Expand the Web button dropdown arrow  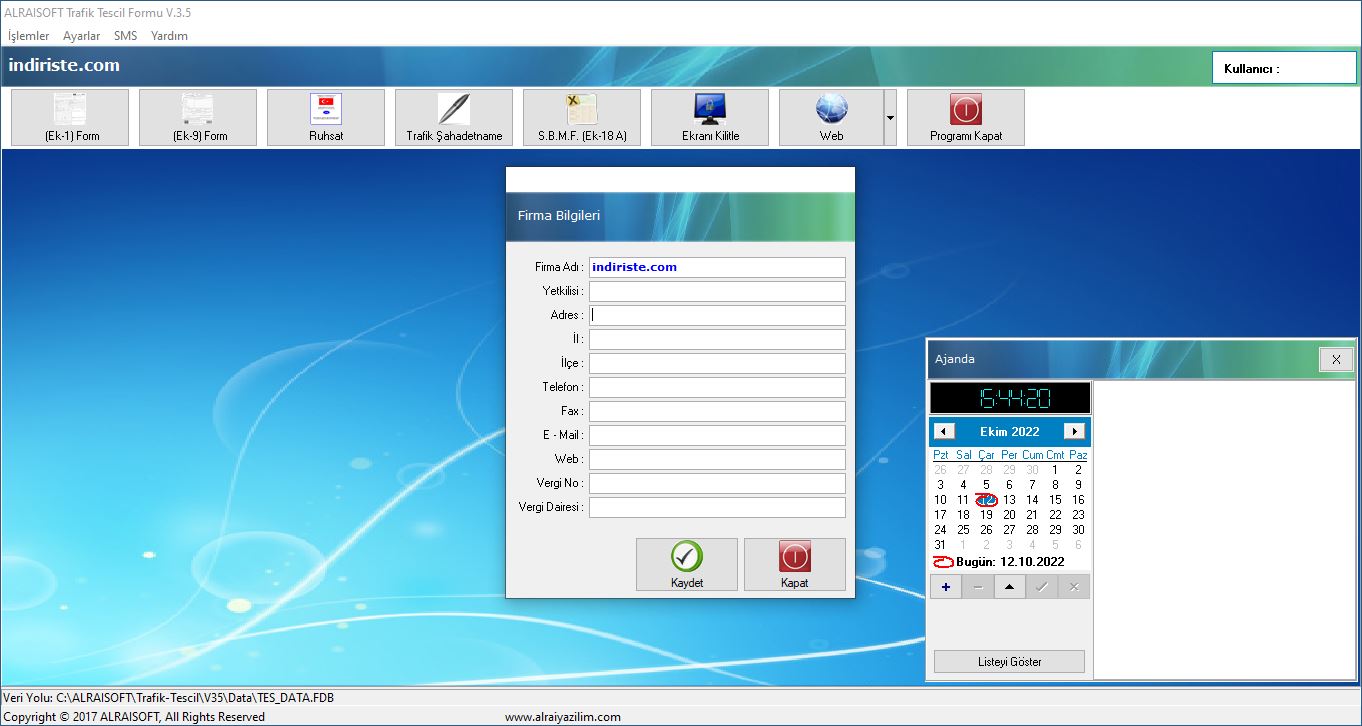click(890, 117)
